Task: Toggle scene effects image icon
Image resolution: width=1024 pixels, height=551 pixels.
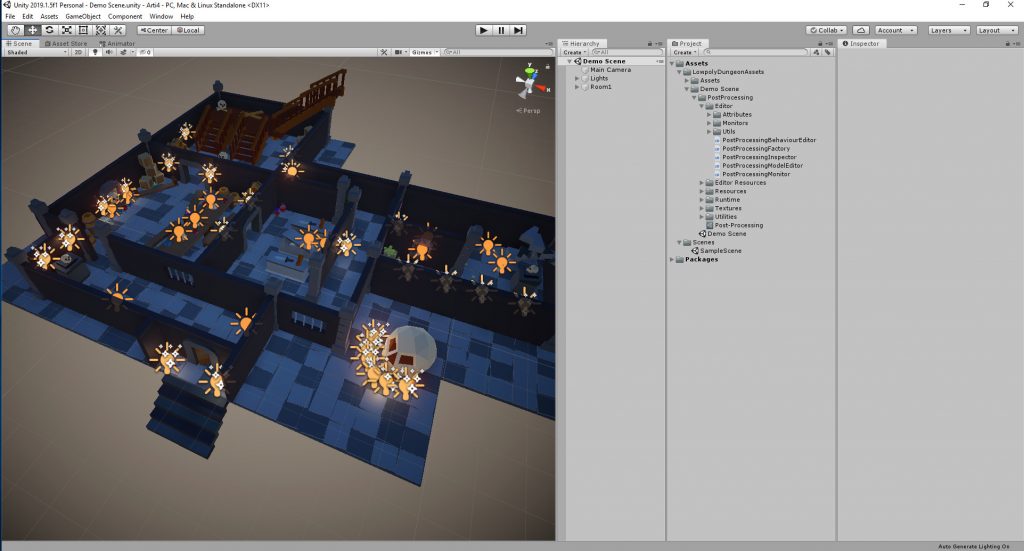Action: [124, 52]
